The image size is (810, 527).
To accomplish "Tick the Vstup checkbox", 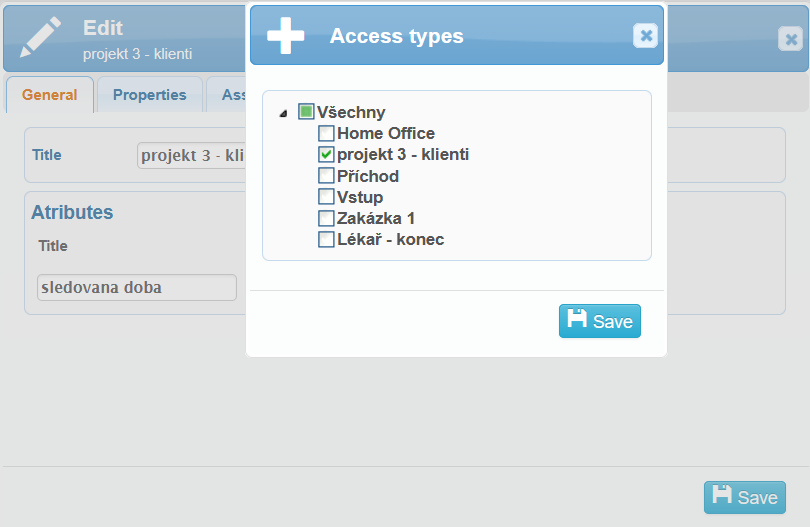I will click(326, 197).
